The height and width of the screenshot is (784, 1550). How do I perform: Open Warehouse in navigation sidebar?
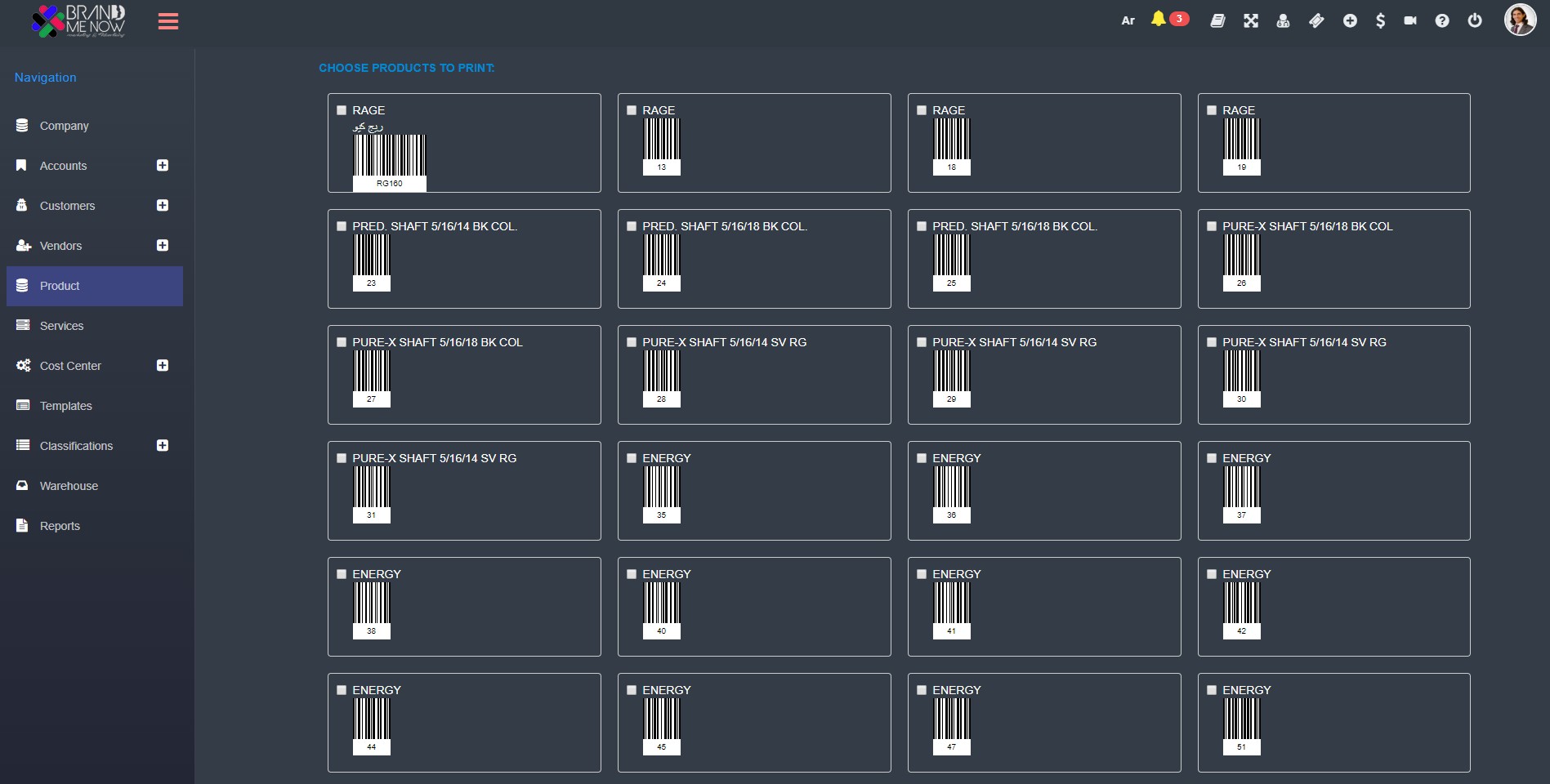point(69,486)
